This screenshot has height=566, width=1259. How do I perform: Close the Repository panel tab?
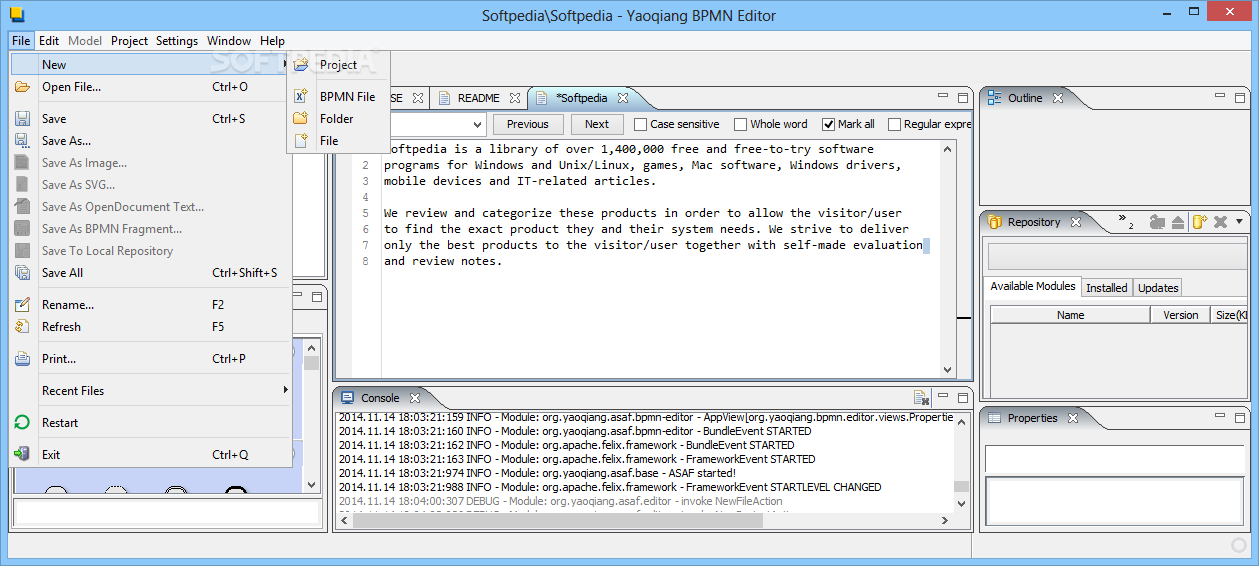tap(1075, 222)
